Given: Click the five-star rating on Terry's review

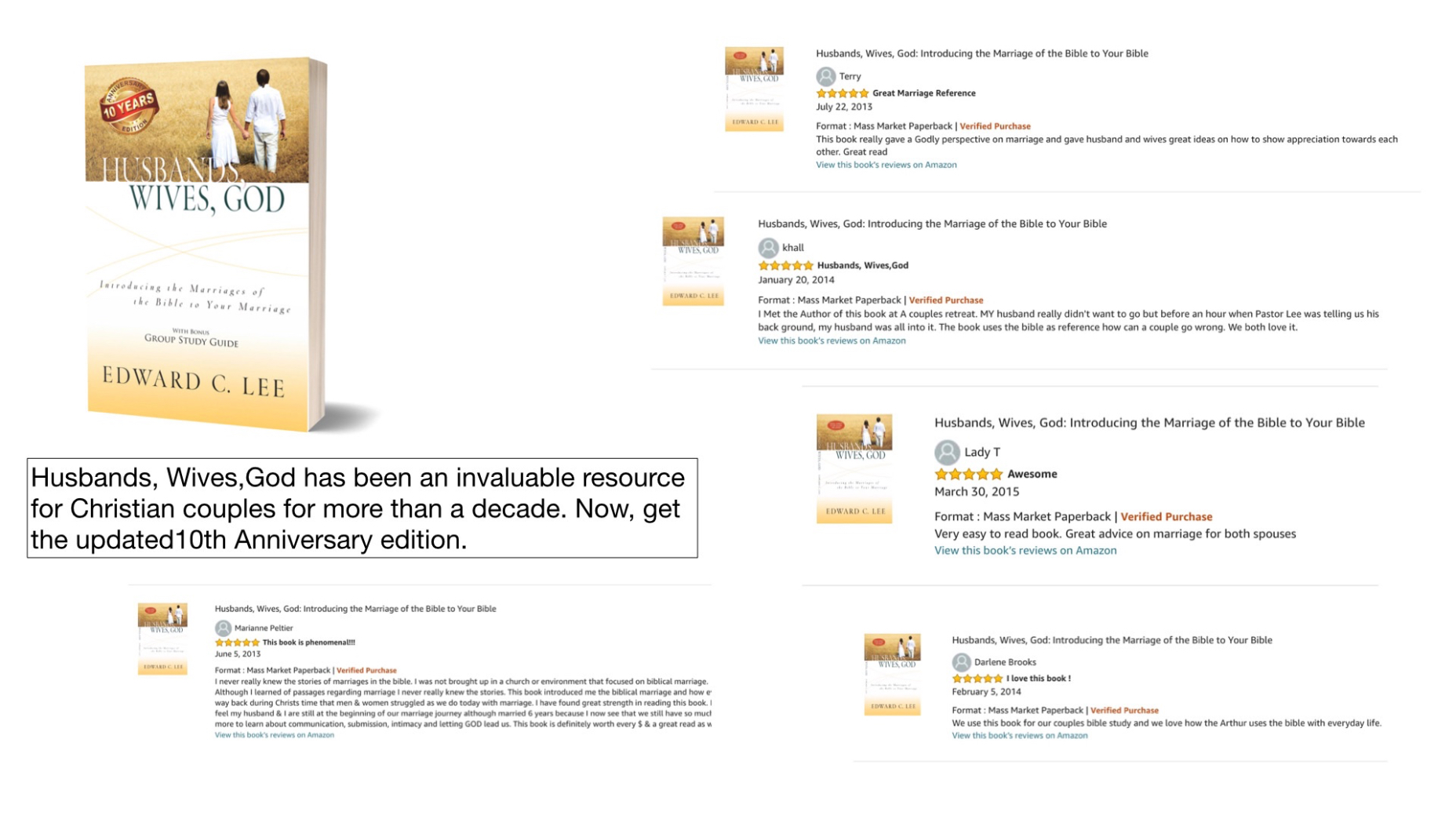Looking at the screenshot, I should point(842,93).
